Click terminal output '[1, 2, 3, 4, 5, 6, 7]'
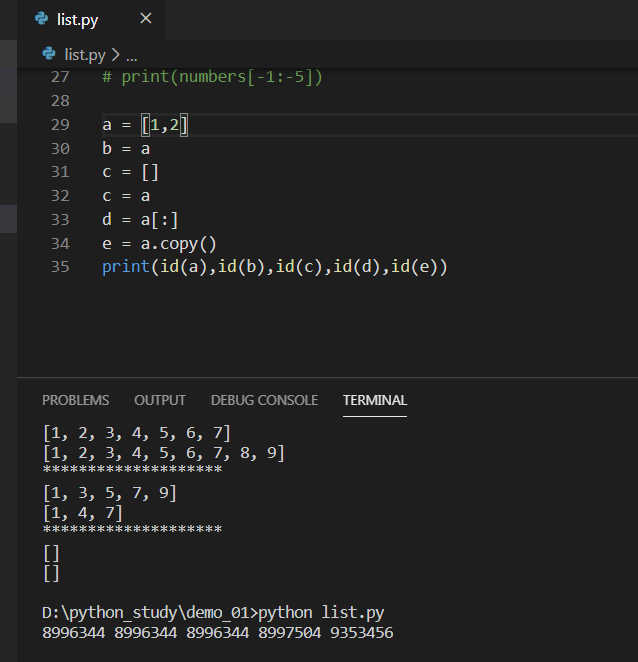 tap(137, 433)
